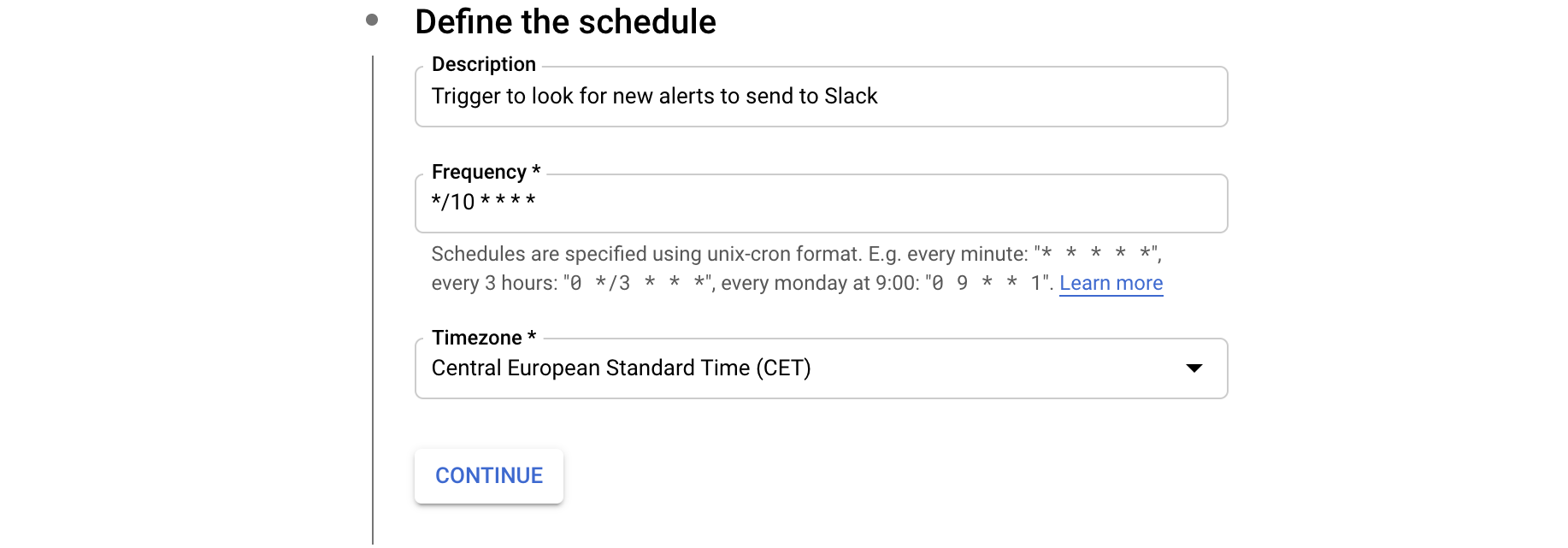This screenshot has height=548, width=1568.
Task: Click the vertical stepper line on the left
Action: coord(373,299)
